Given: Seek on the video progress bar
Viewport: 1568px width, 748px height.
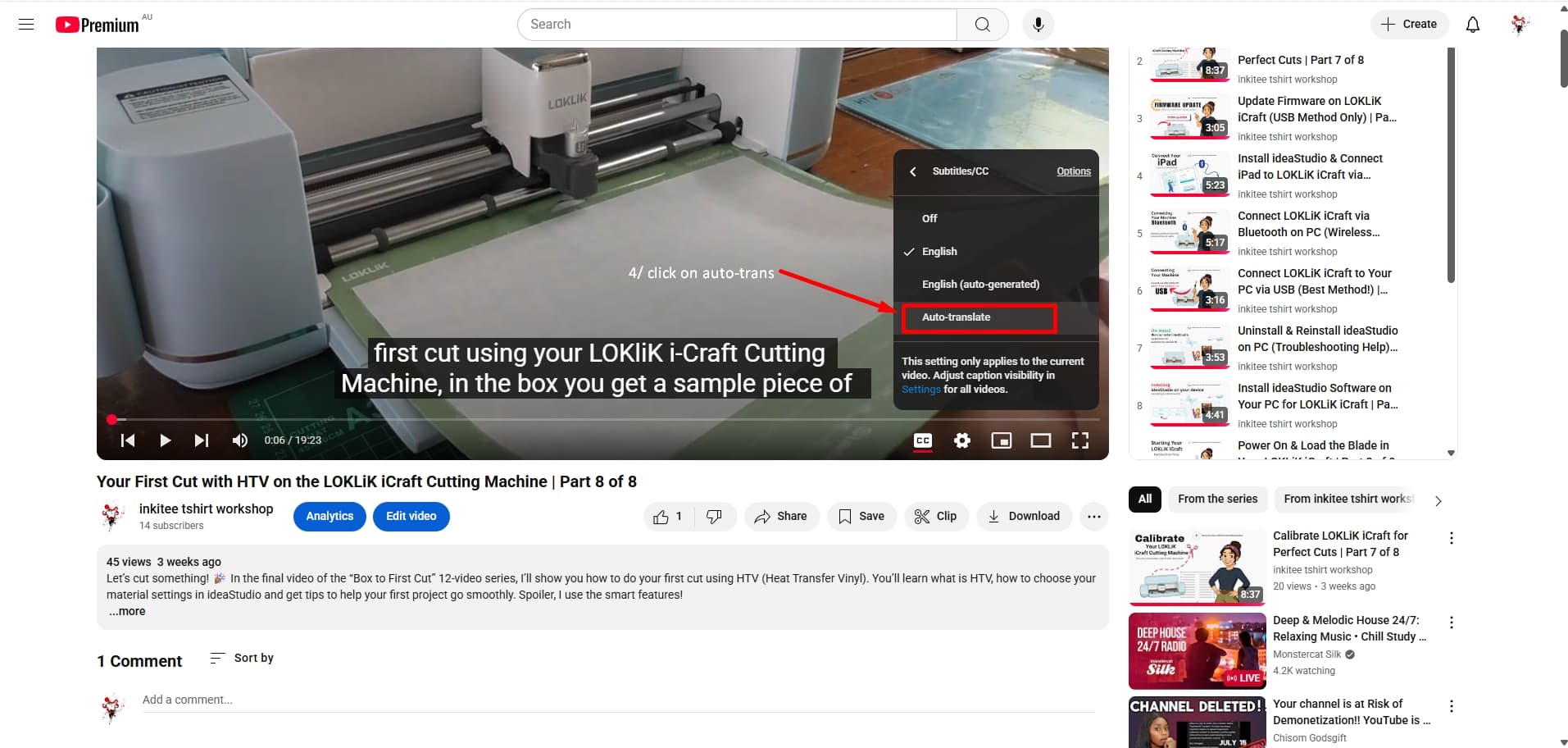Looking at the screenshot, I should pos(602,419).
